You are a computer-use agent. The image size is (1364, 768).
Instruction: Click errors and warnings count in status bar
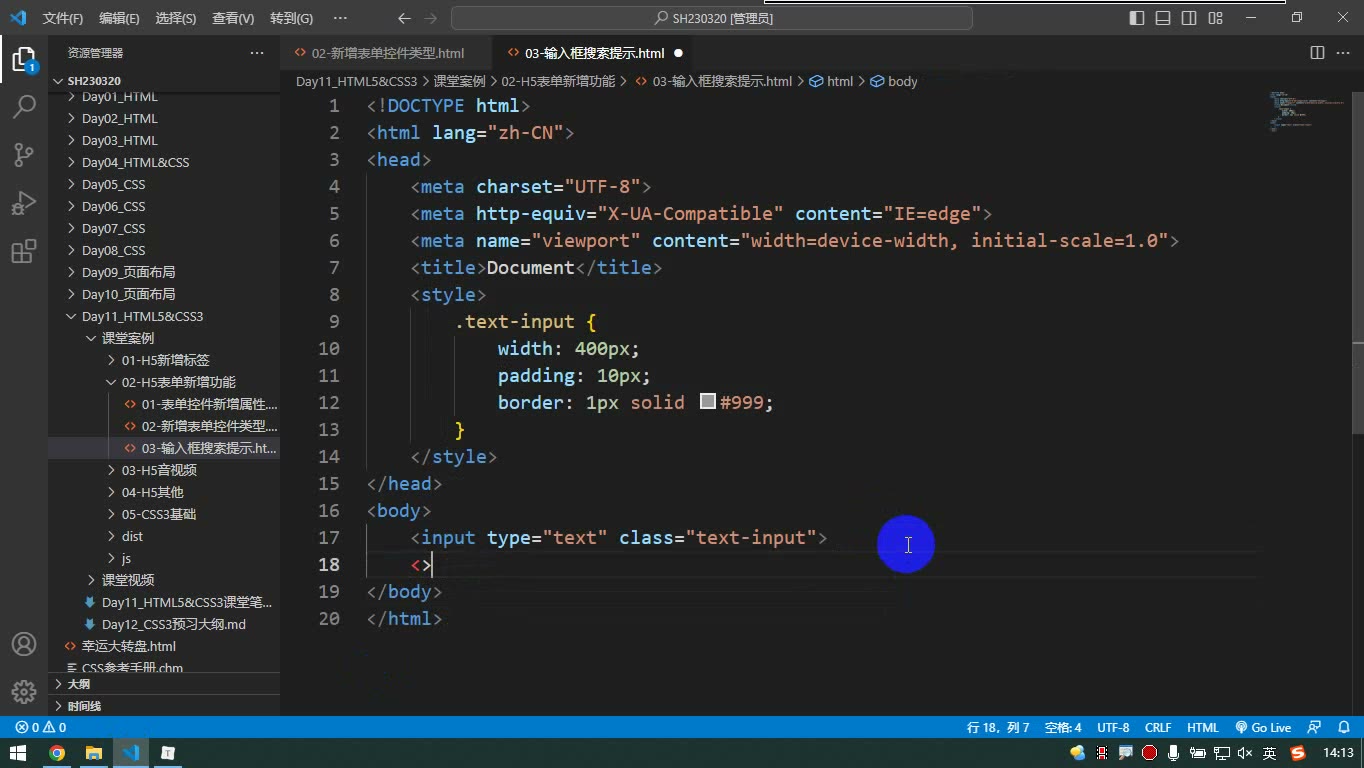41,728
